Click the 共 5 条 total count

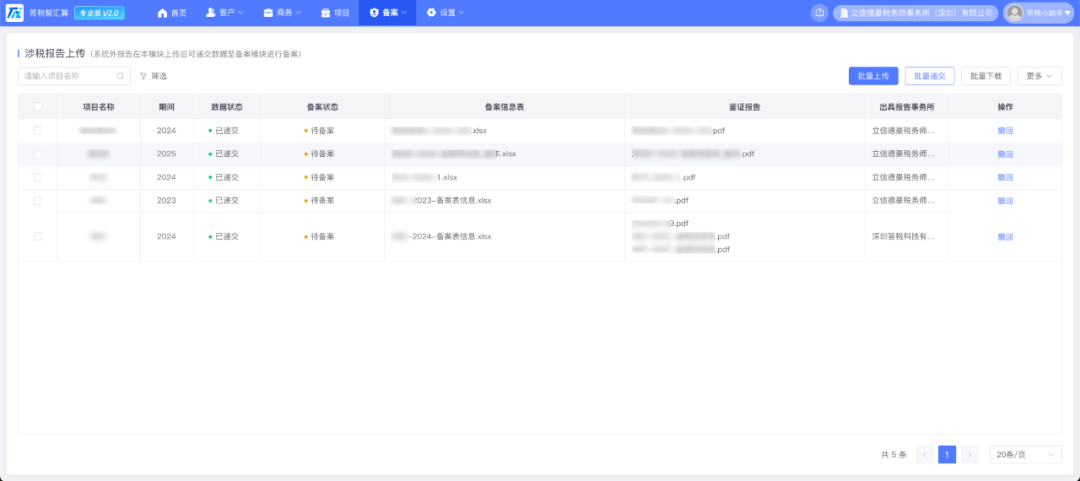coord(893,455)
